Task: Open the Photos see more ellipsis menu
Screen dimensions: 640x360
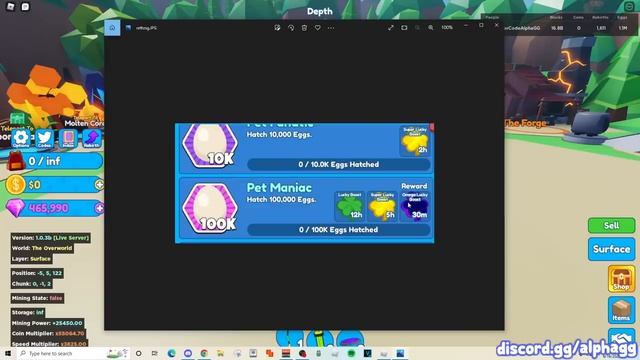Action: [331, 28]
